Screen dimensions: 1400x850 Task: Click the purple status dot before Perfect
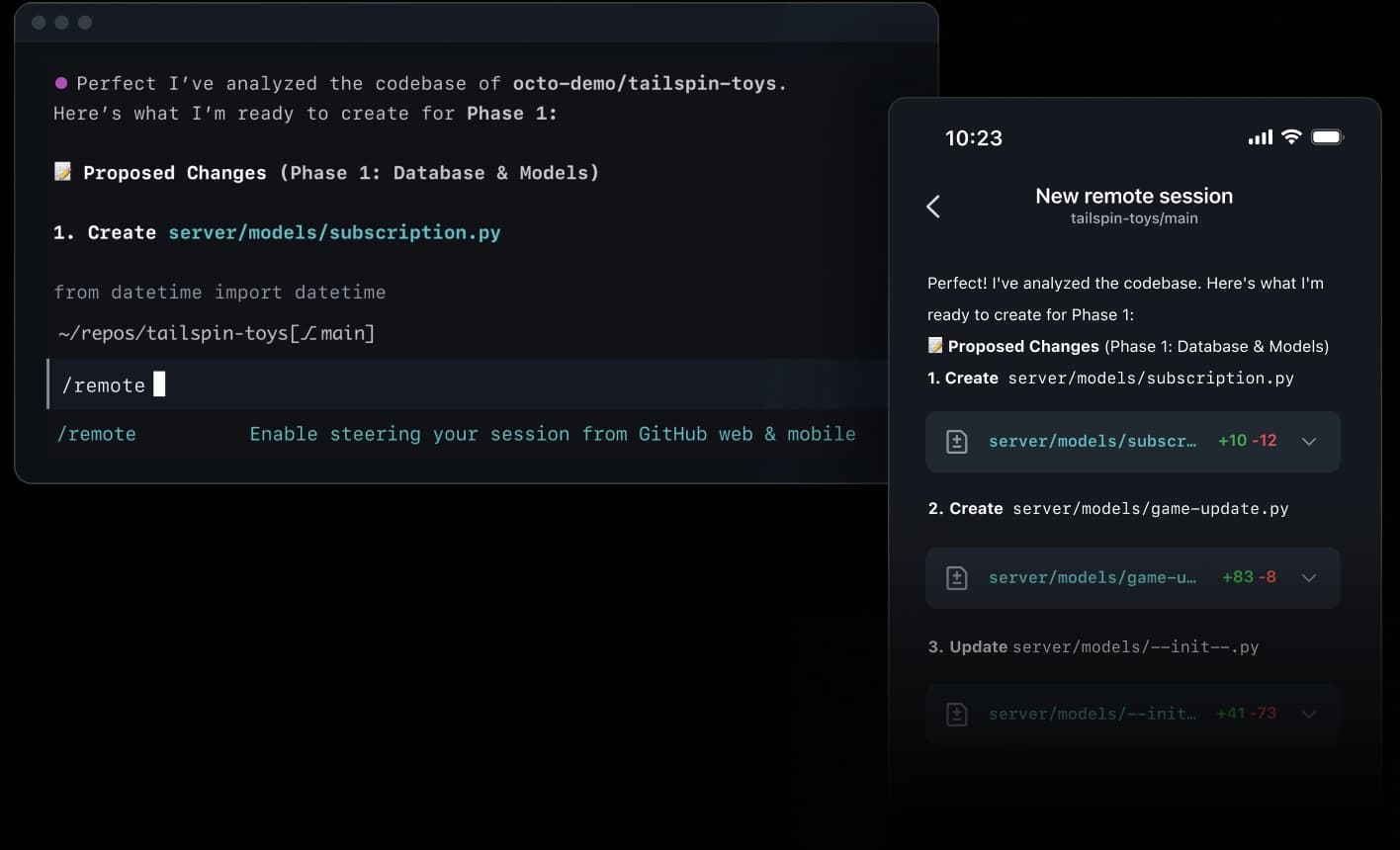click(61, 83)
